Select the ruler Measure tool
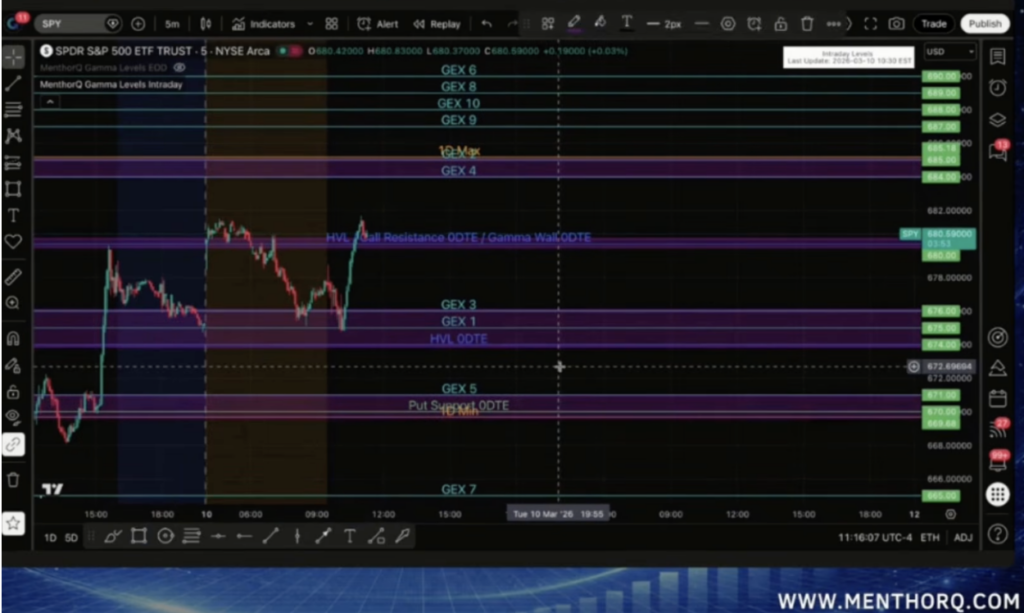The height and width of the screenshot is (613, 1024). (14, 277)
